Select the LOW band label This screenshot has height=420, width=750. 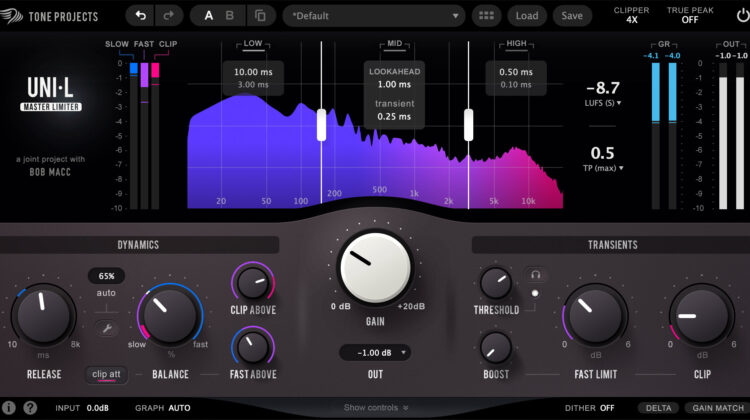(x=253, y=44)
